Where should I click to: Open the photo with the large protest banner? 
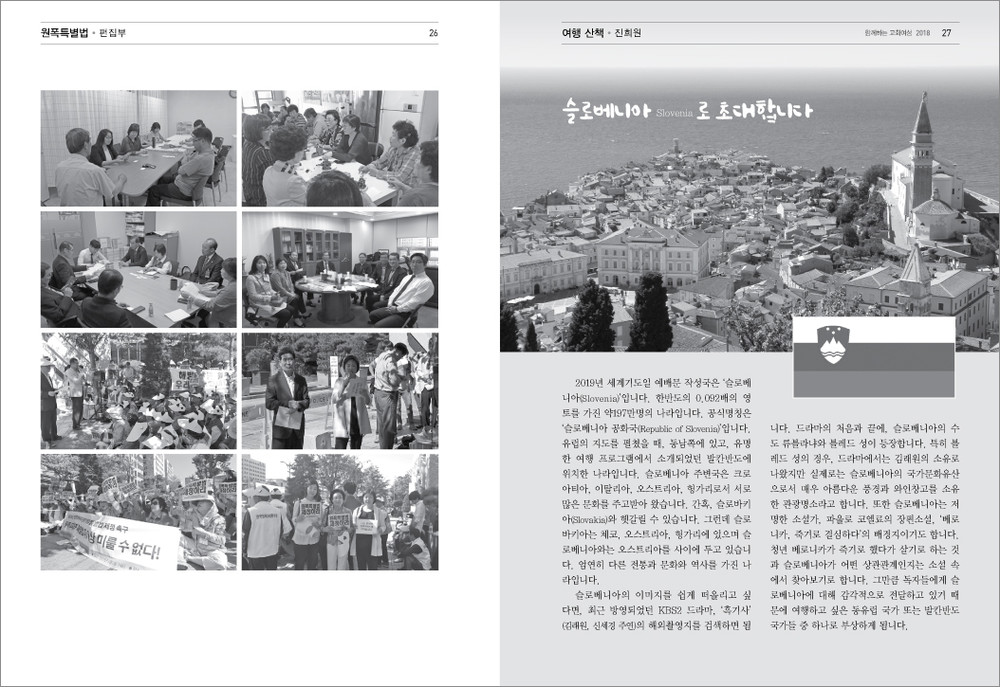[138, 511]
